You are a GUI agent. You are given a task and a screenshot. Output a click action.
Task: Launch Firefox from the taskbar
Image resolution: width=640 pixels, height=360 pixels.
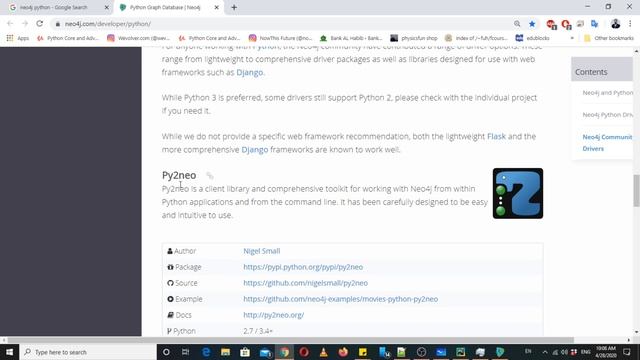343,352
